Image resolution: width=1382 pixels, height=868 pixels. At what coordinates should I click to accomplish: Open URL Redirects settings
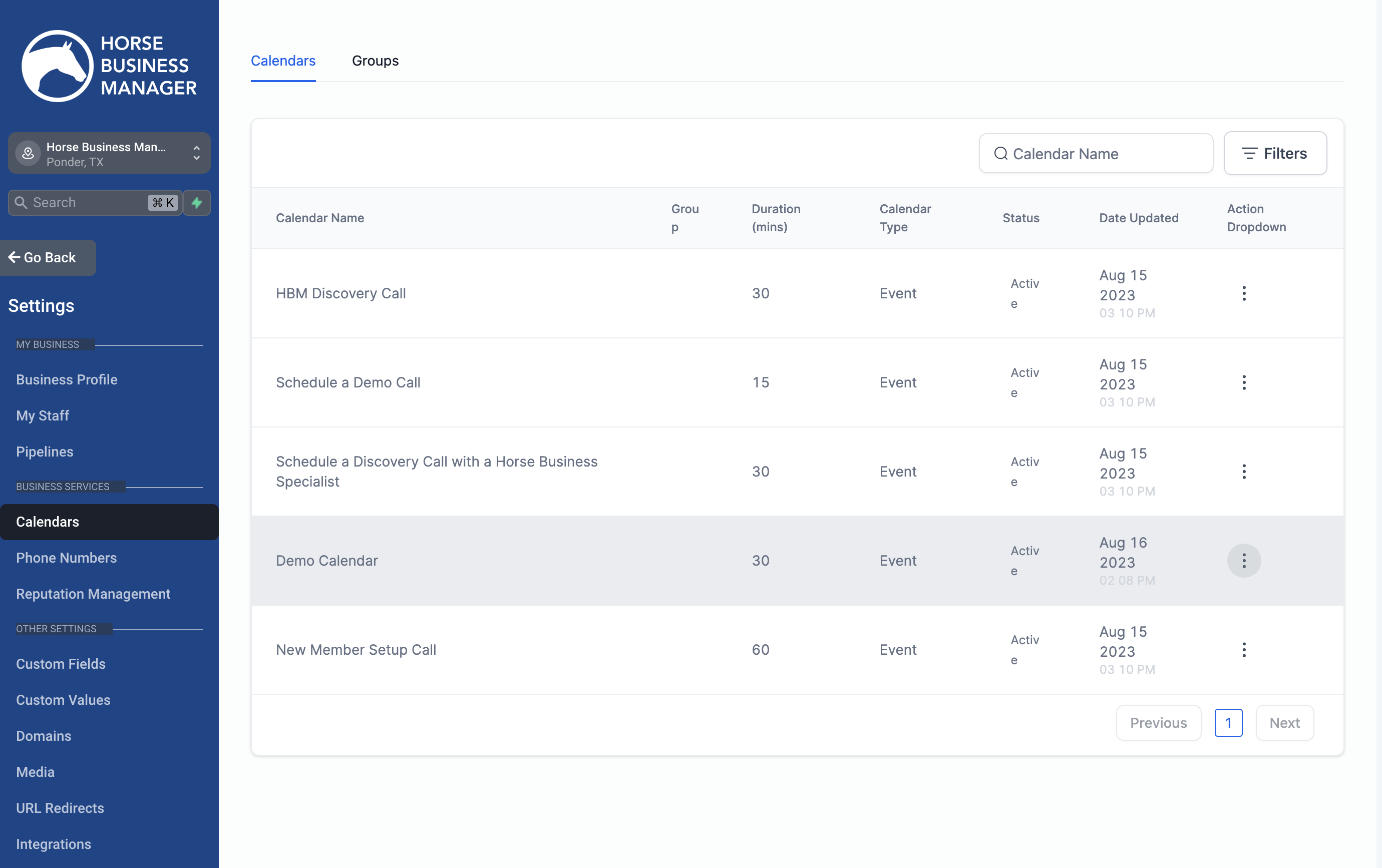pos(60,808)
